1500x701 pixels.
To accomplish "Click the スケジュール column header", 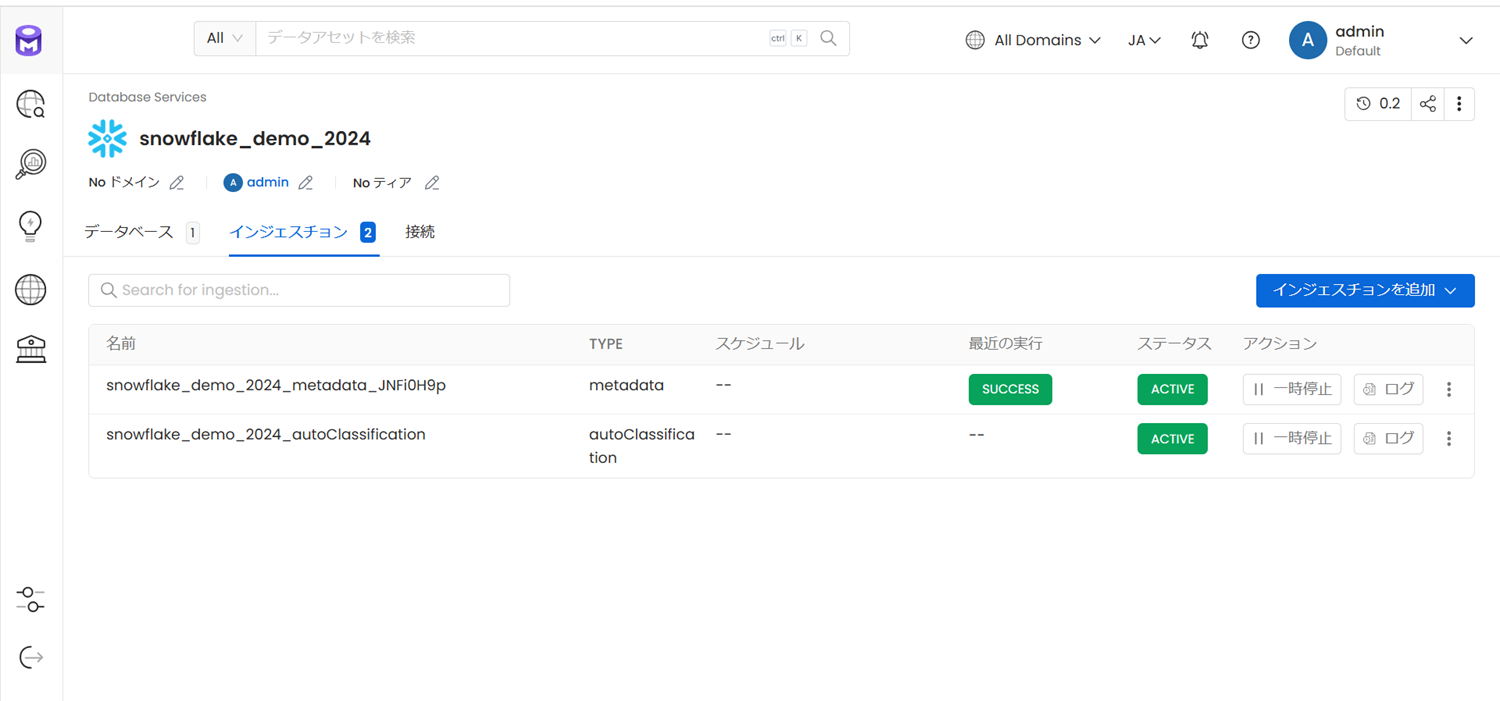I will [x=760, y=344].
